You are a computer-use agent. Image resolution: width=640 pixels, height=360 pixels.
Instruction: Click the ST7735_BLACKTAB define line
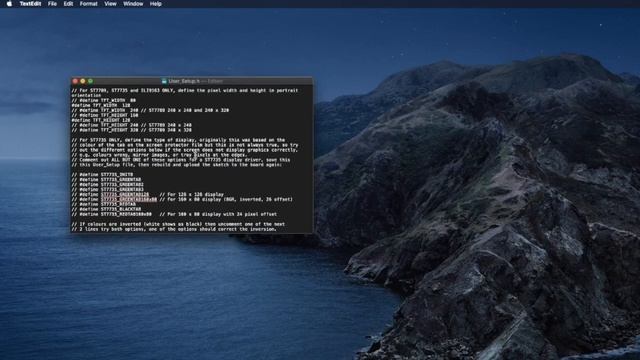point(106,209)
